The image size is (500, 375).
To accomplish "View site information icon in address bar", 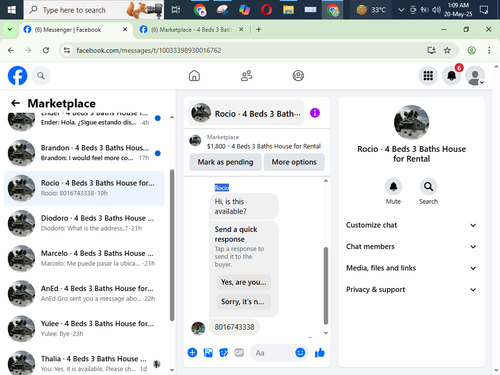I will [x=67, y=50].
